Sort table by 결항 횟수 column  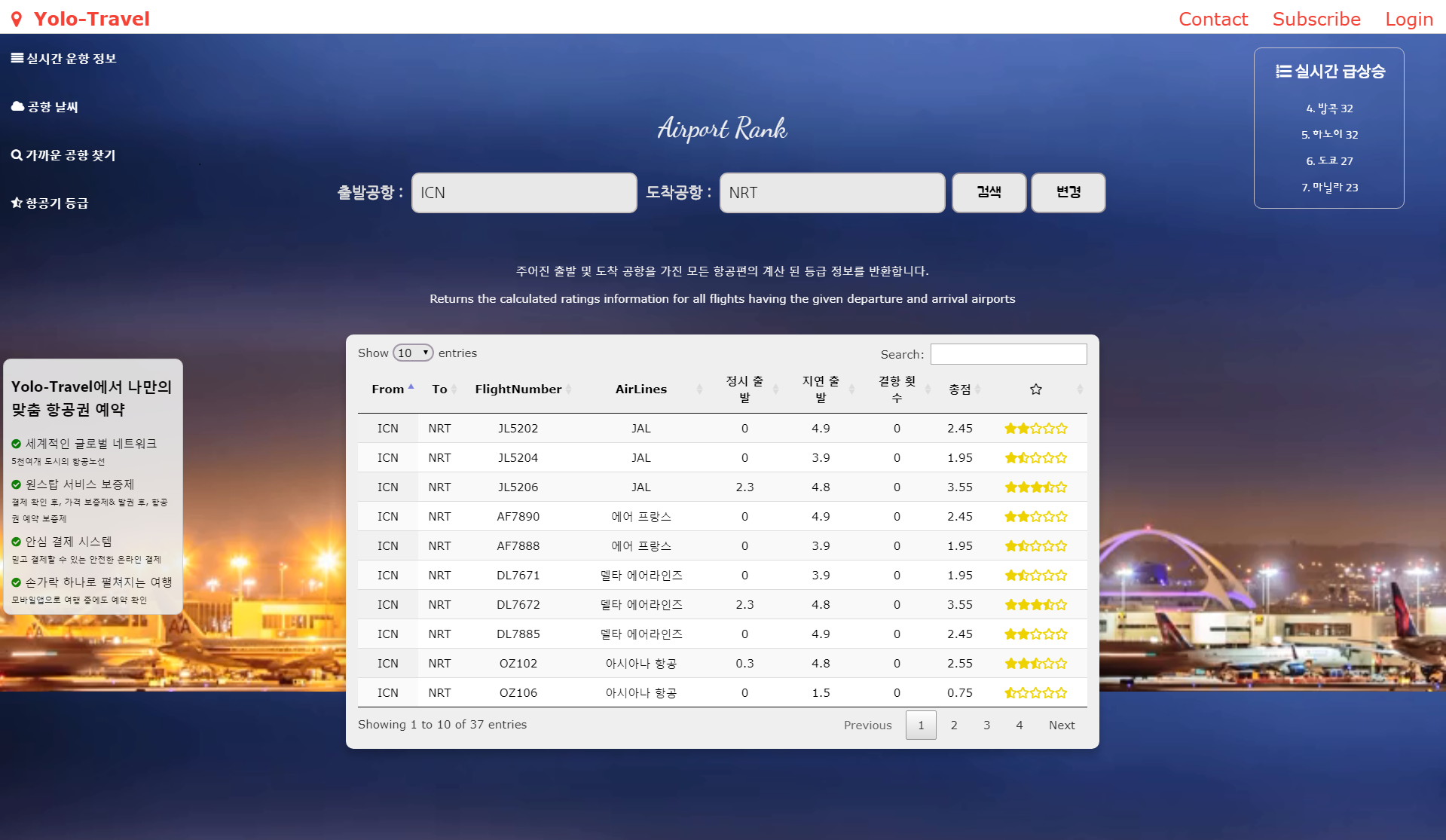pos(897,389)
